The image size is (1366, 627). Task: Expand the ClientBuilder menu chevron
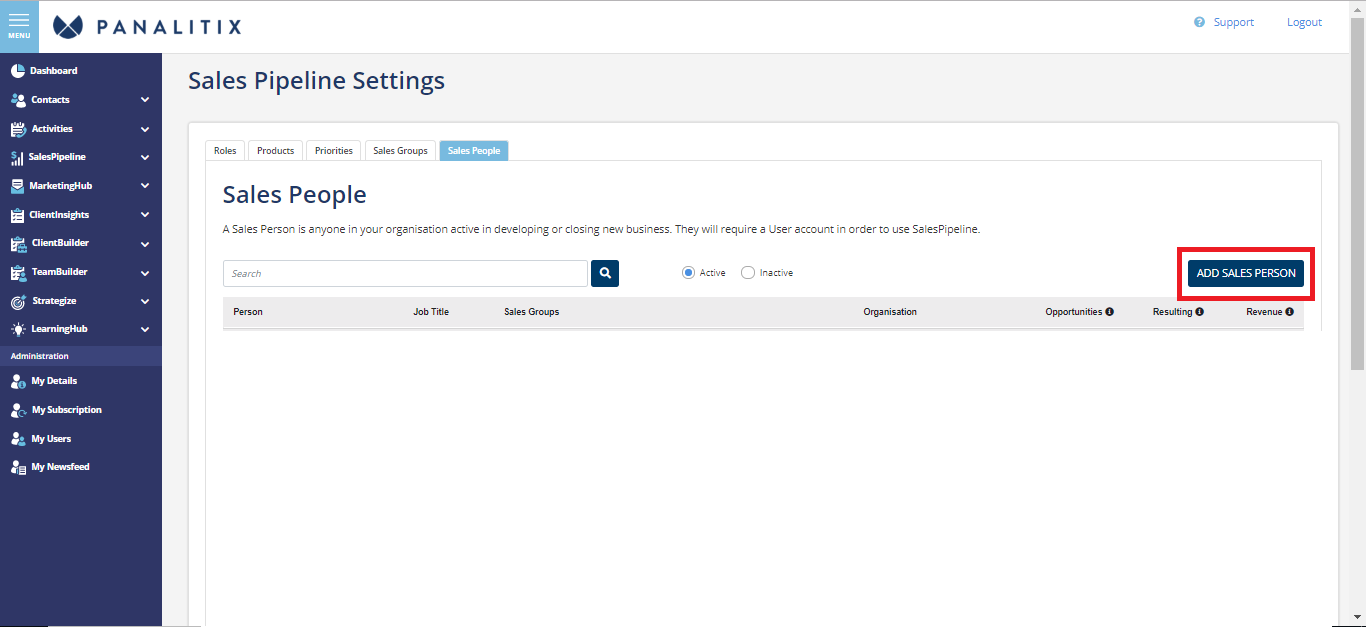tap(145, 244)
